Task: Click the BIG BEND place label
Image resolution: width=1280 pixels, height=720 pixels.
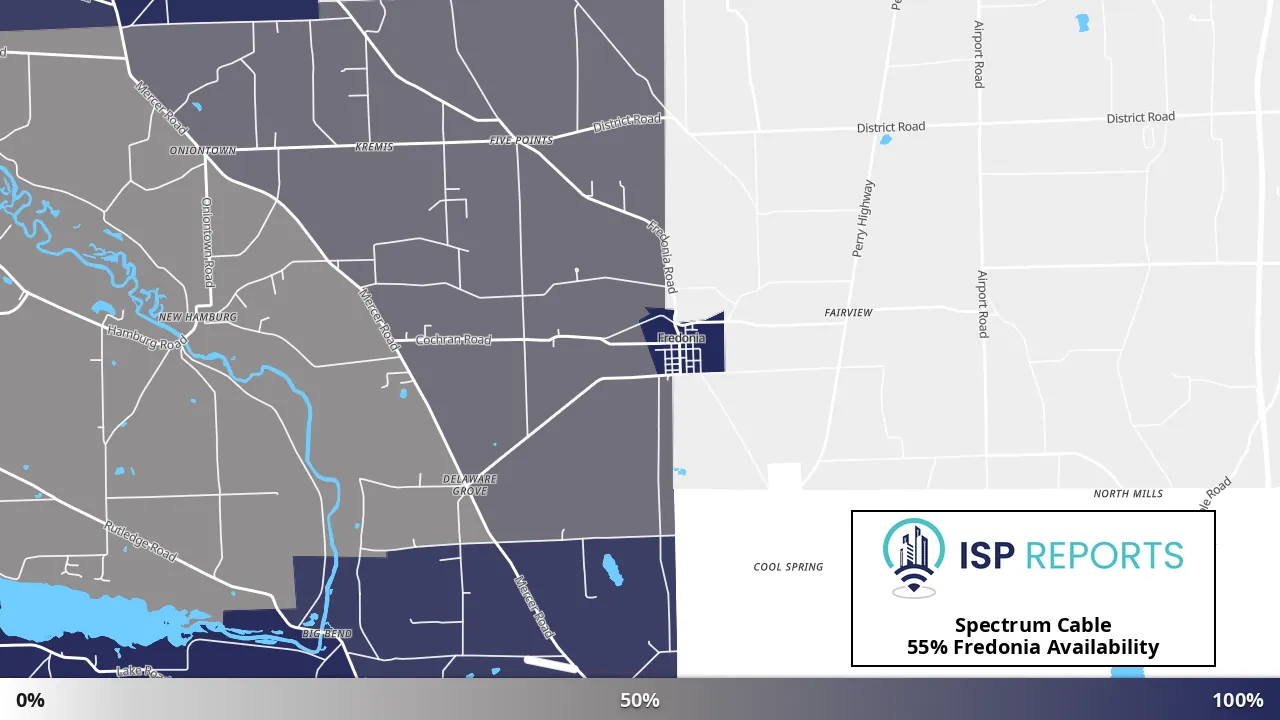Action: (325, 634)
